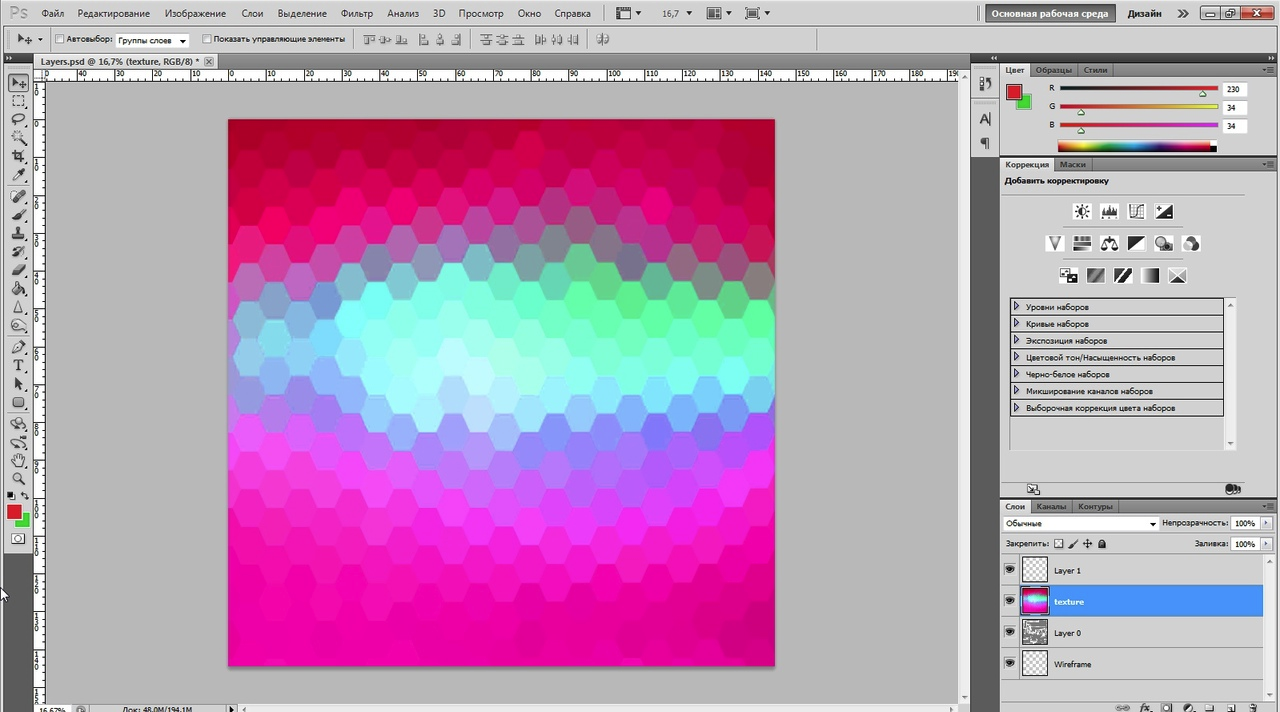1280x712 pixels.
Task: Switch to the Дизайн workspace
Action: point(1144,14)
